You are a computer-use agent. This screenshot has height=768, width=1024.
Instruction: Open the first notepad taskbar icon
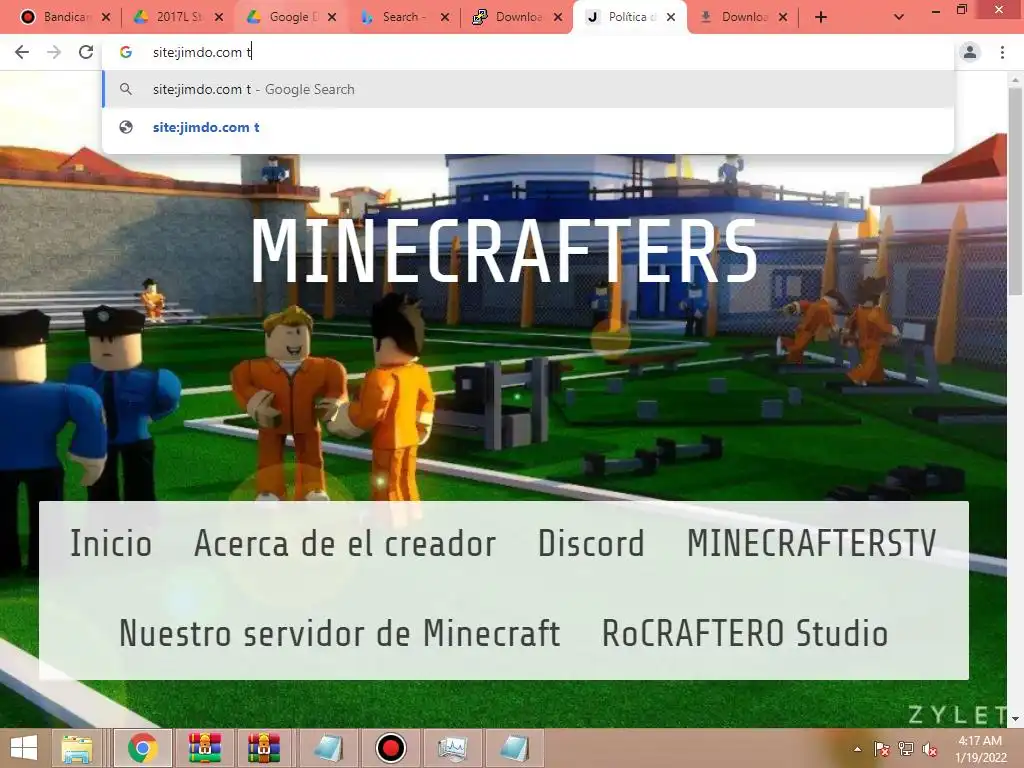(x=328, y=748)
